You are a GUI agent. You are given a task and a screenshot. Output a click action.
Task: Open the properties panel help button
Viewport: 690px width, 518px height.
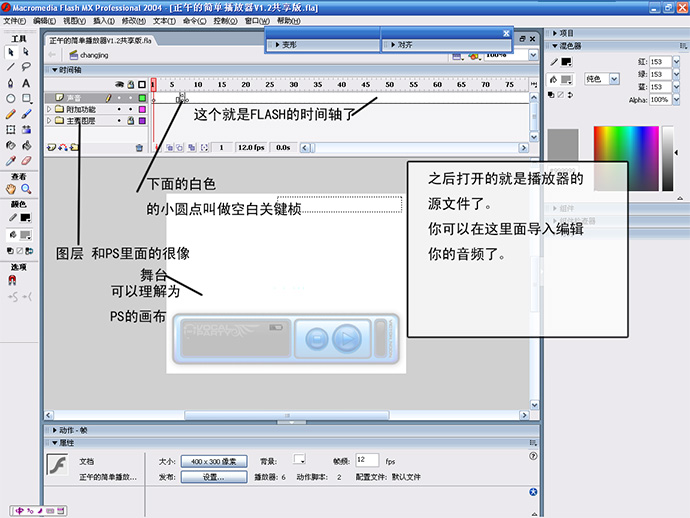(533, 456)
